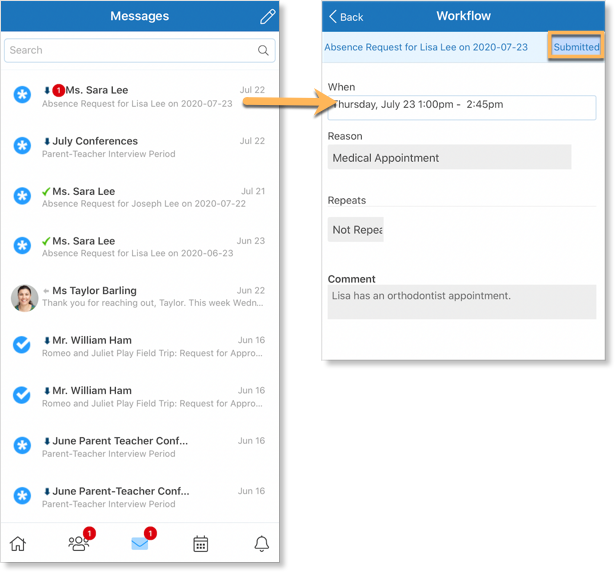Focus the Search messages field
Image resolution: width=616 pixels, height=573 pixels.
coord(139,50)
